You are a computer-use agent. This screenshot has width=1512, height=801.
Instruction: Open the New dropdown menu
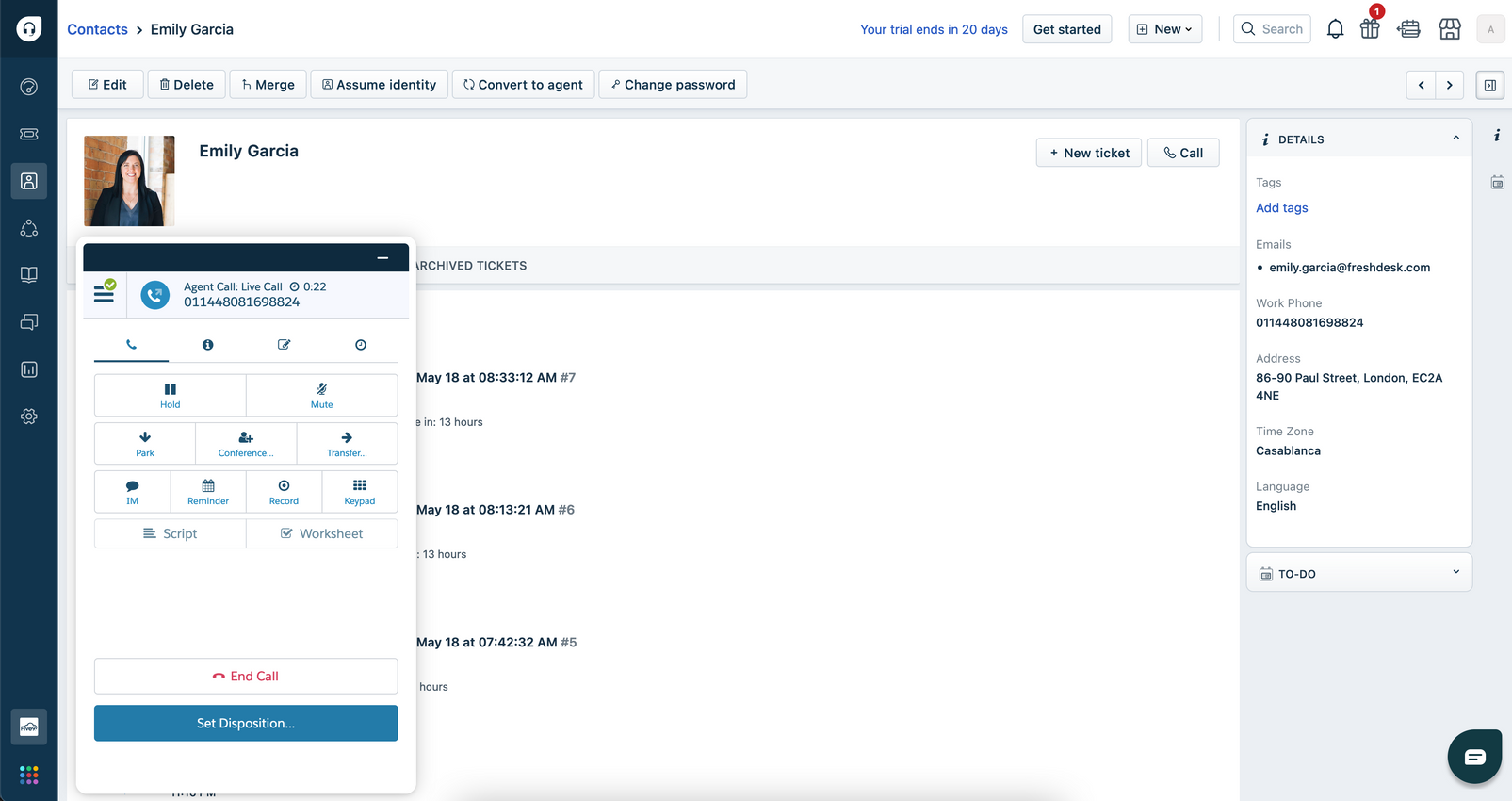tap(1164, 29)
